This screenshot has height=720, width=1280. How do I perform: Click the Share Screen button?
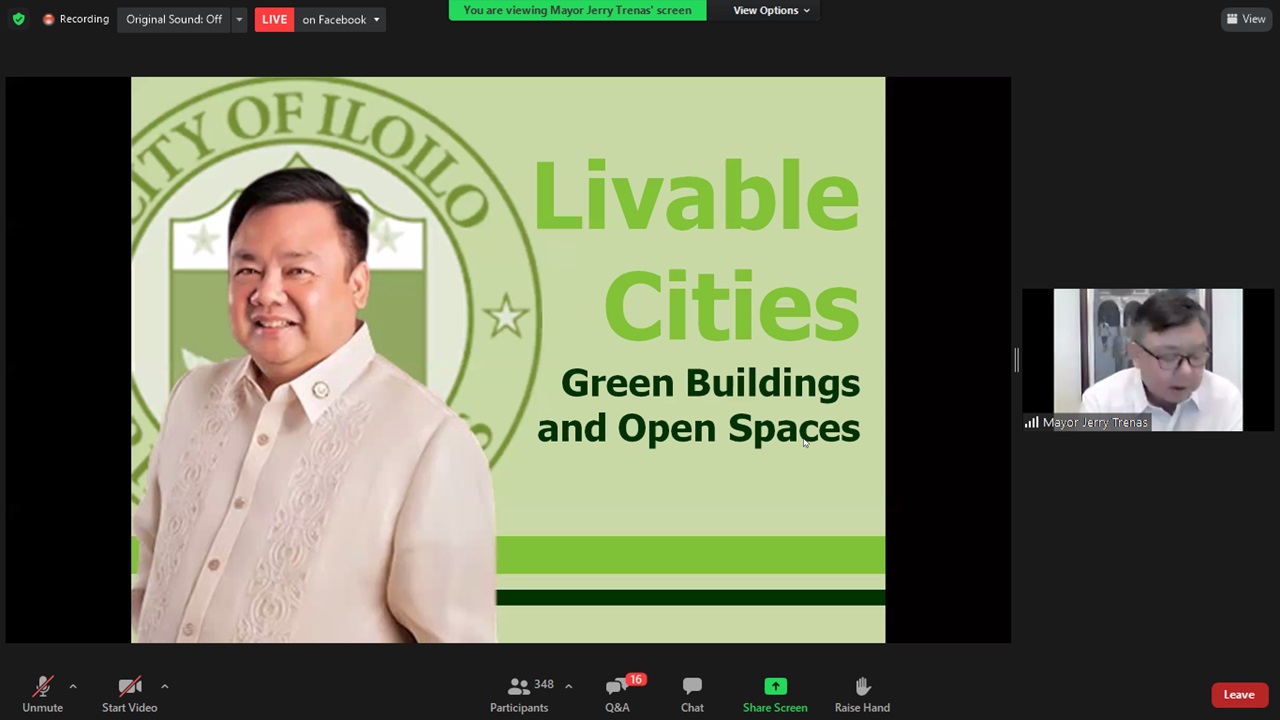(775, 694)
